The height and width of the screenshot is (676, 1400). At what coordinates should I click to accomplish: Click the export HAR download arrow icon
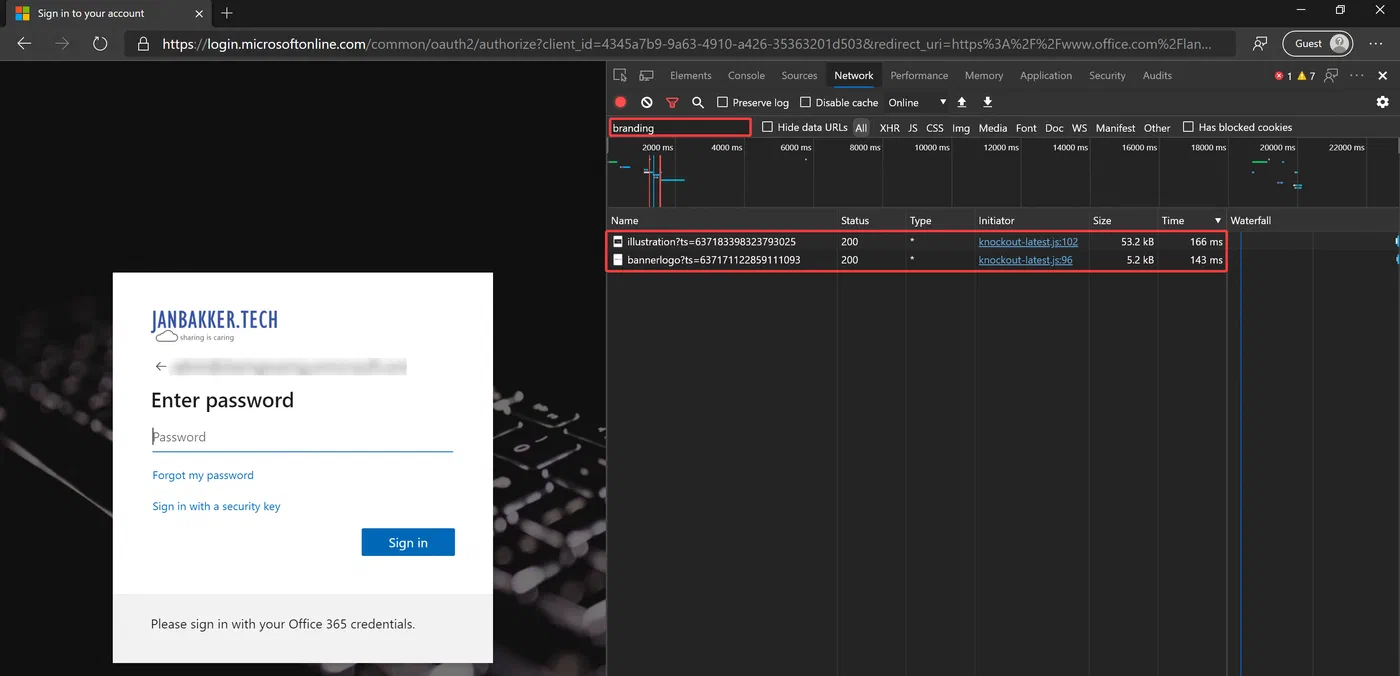988,102
